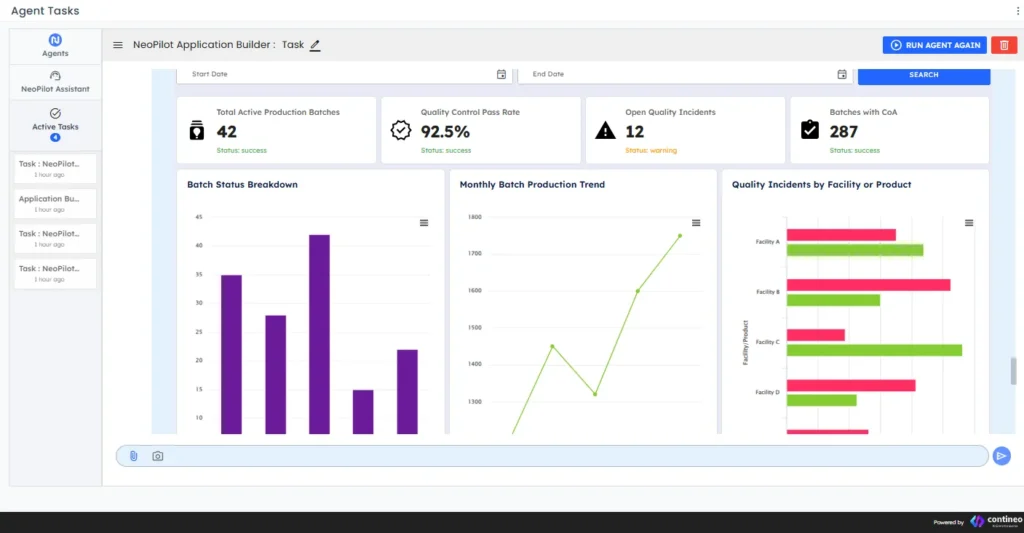Open the three-dot menu beside Agent Tasks
This screenshot has height=533, width=1024.
pyautogui.click(x=1017, y=10)
